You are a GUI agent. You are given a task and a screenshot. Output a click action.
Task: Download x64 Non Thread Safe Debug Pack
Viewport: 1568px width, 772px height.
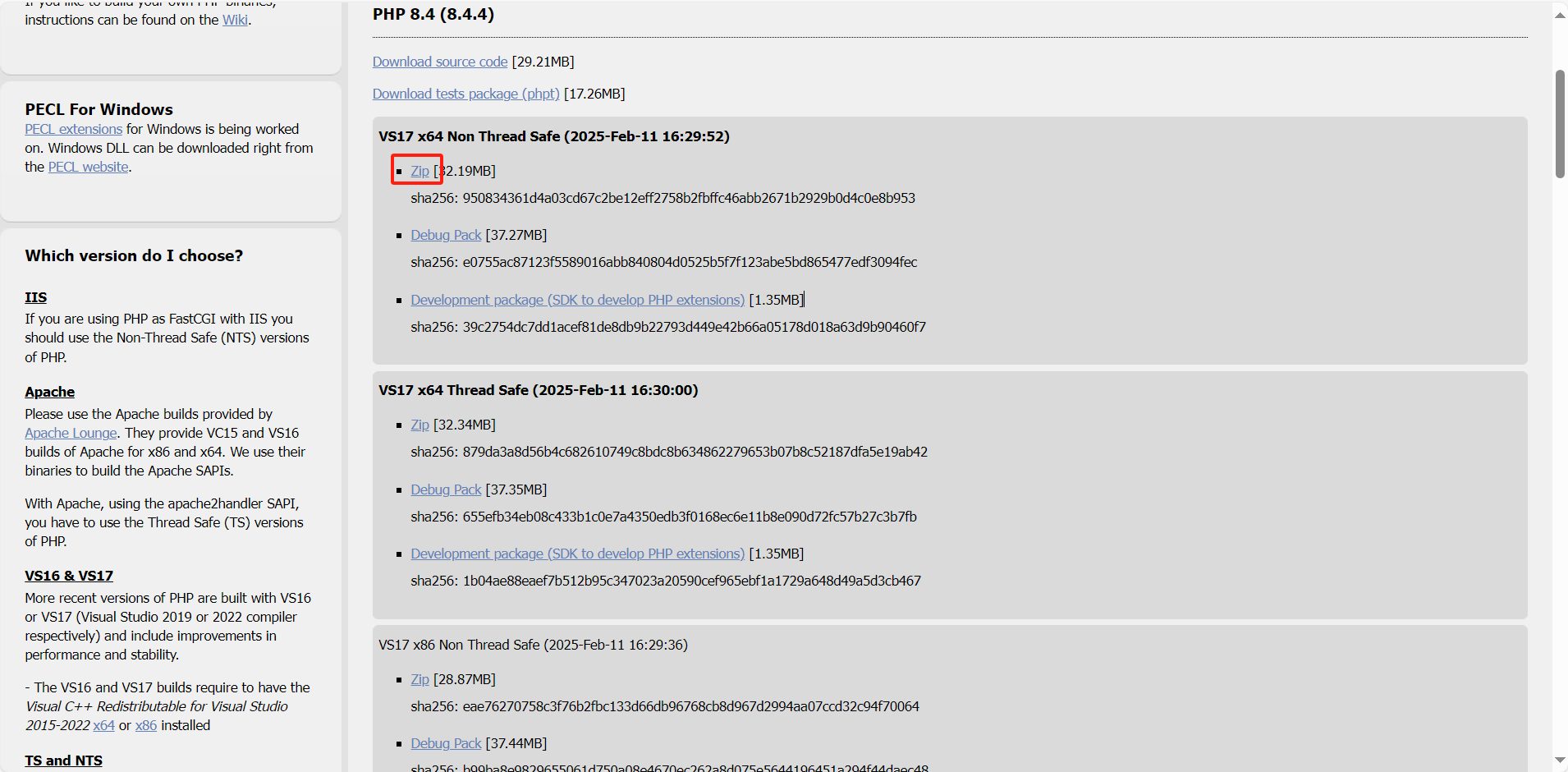coord(446,235)
